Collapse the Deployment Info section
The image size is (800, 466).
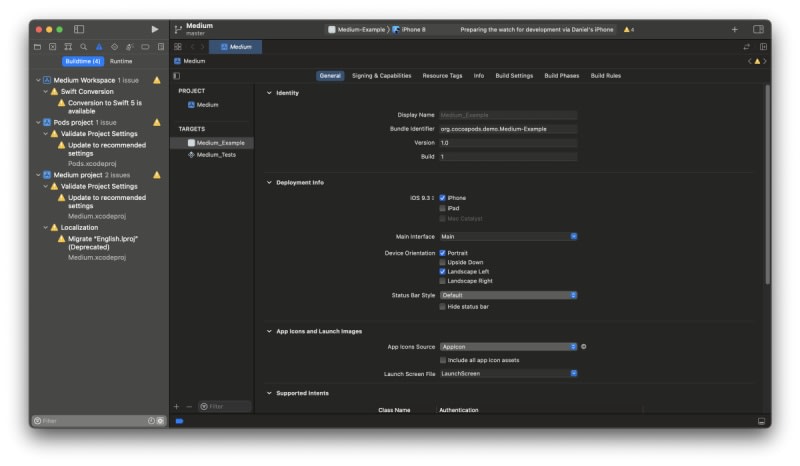pos(269,183)
